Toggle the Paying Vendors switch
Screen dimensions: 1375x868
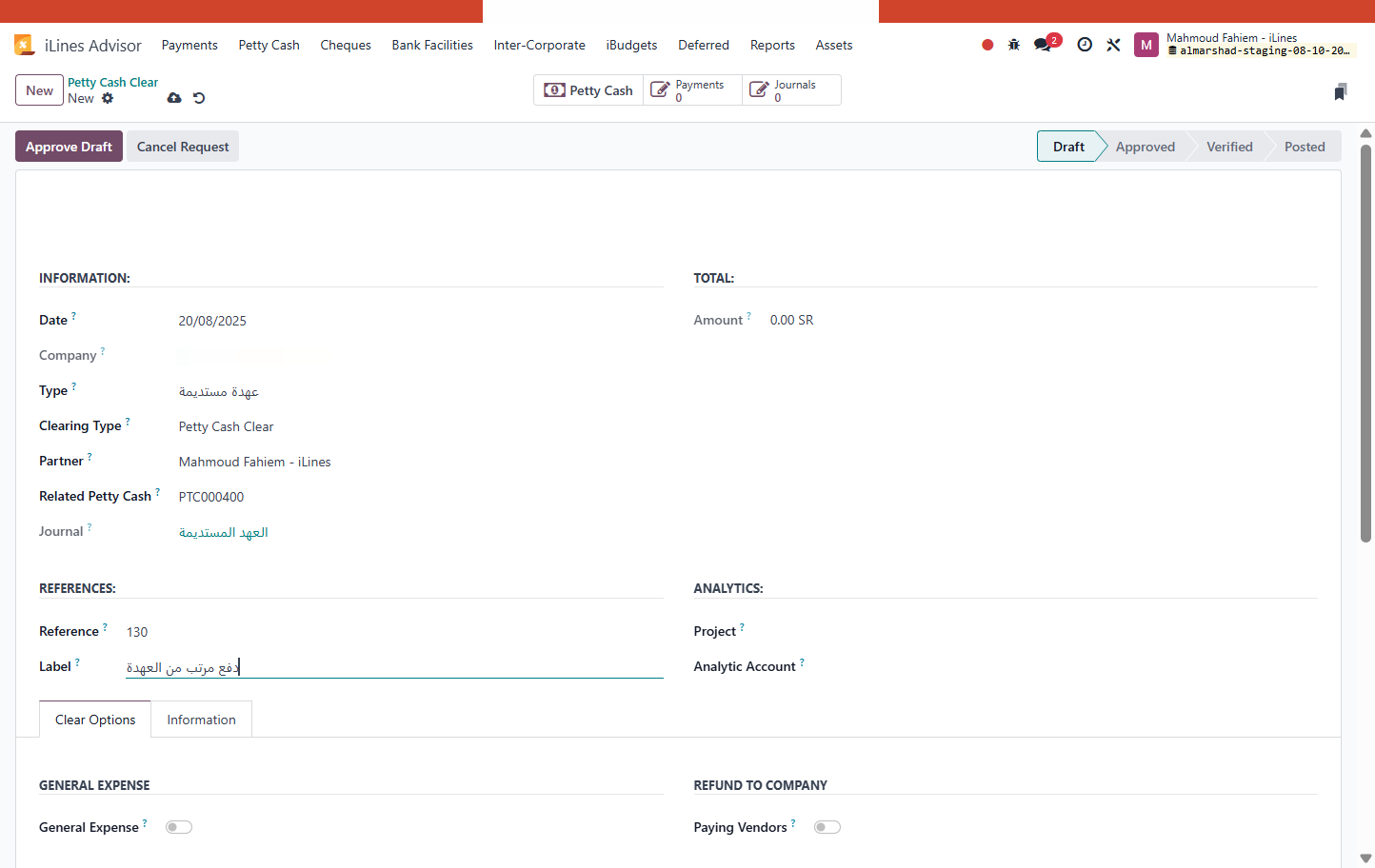(x=827, y=827)
